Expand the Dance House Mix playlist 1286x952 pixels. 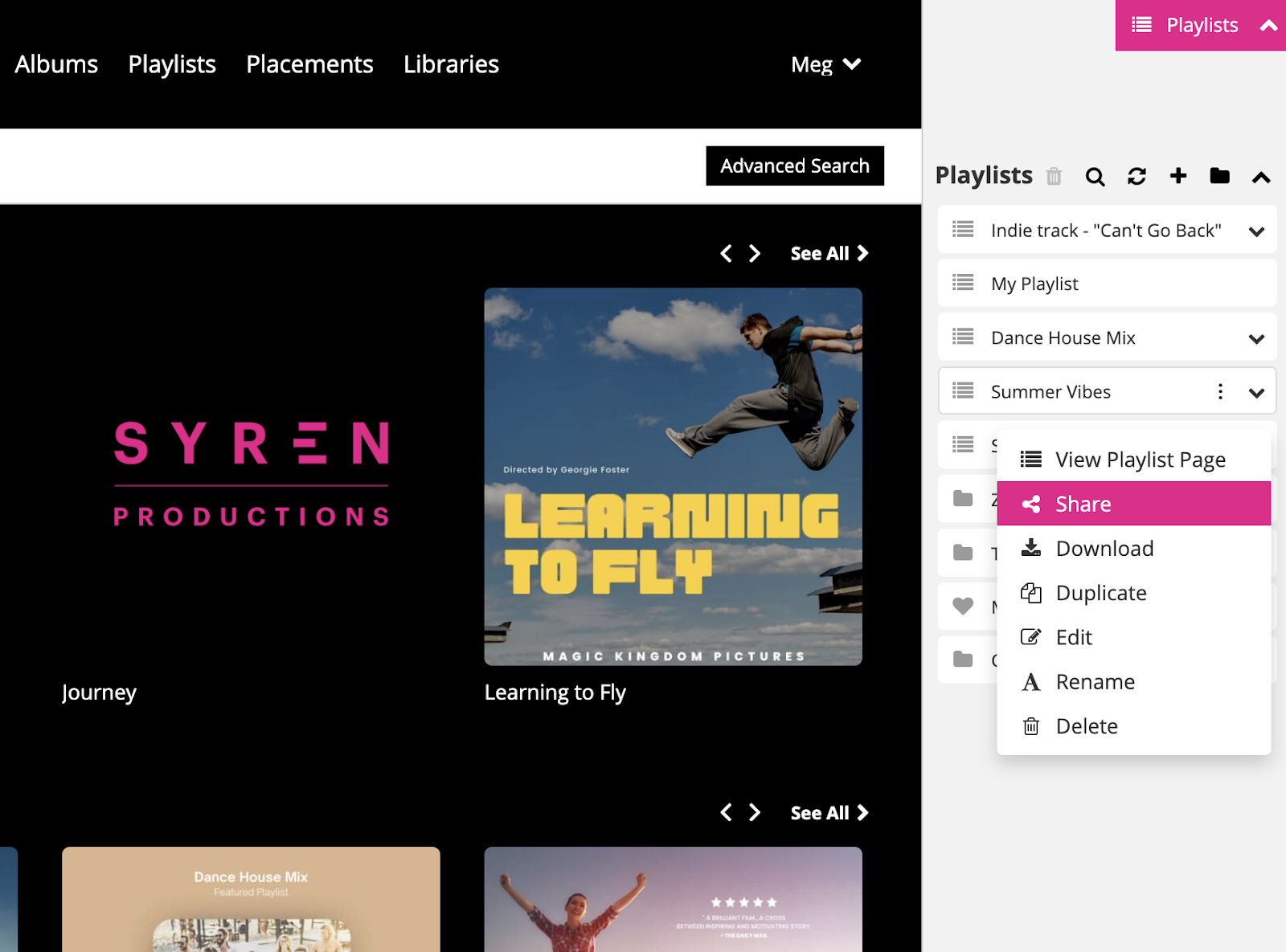point(1256,338)
